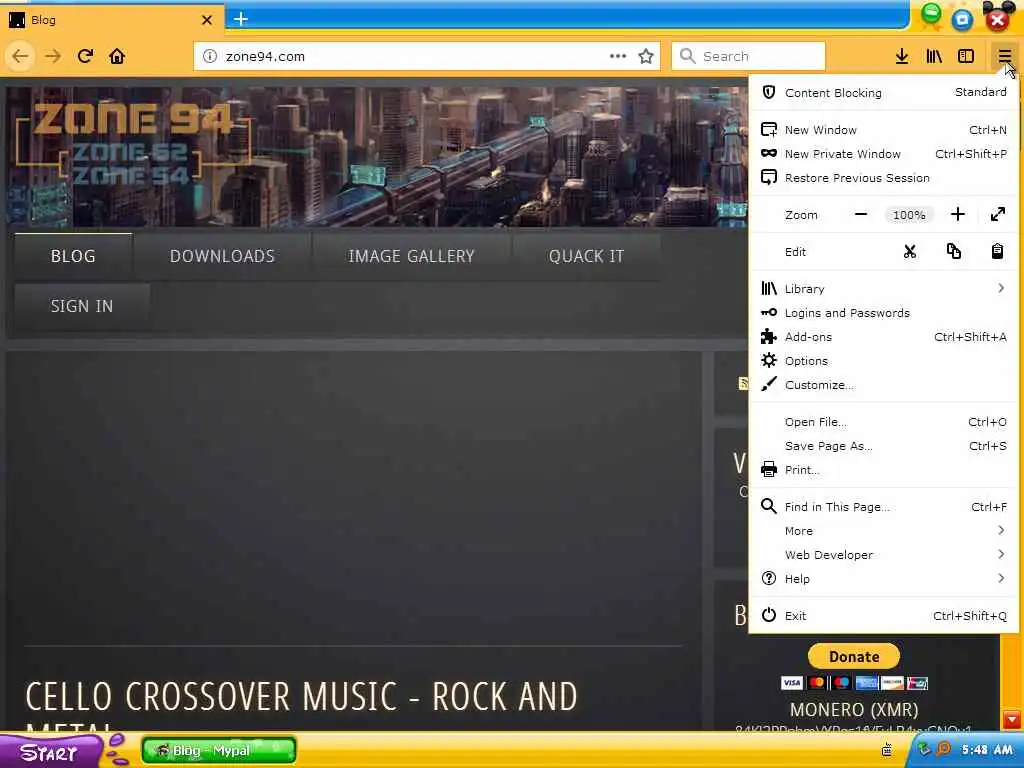Select Print… from the menu
The image size is (1024, 768).
coord(884,470)
